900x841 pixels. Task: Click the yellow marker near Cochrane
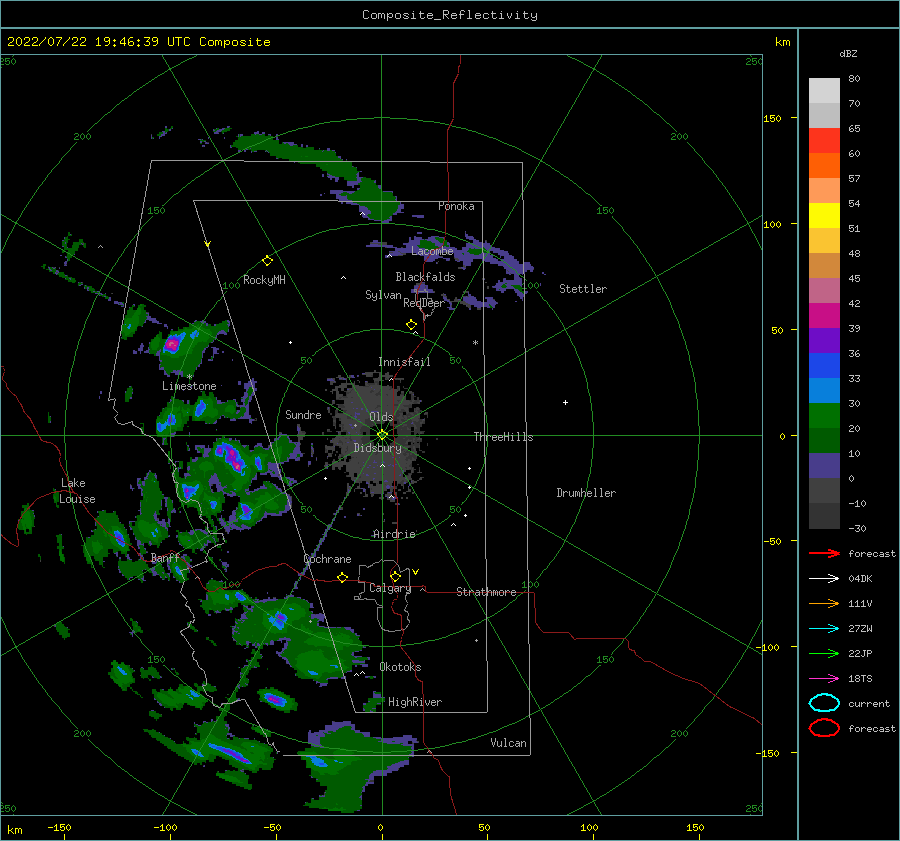point(343,578)
